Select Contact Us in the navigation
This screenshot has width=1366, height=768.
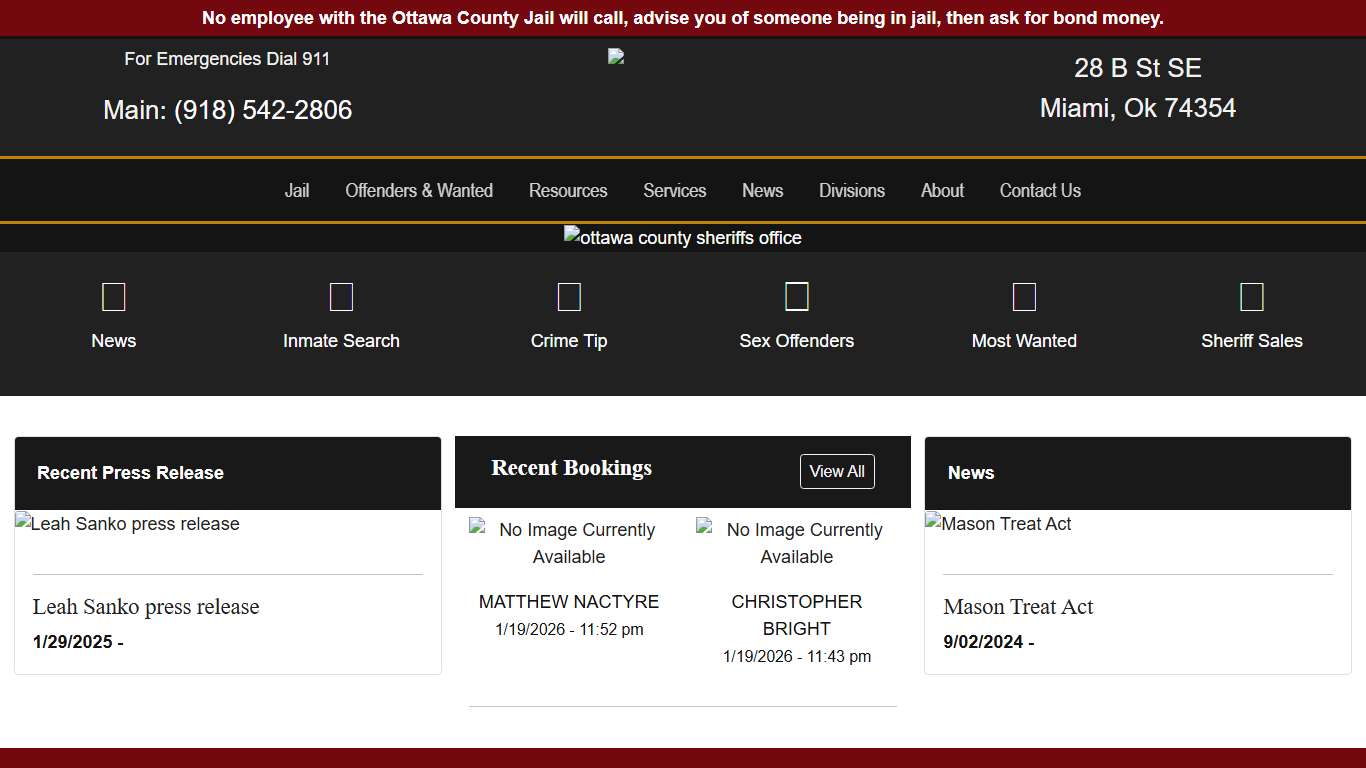click(1040, 190)
